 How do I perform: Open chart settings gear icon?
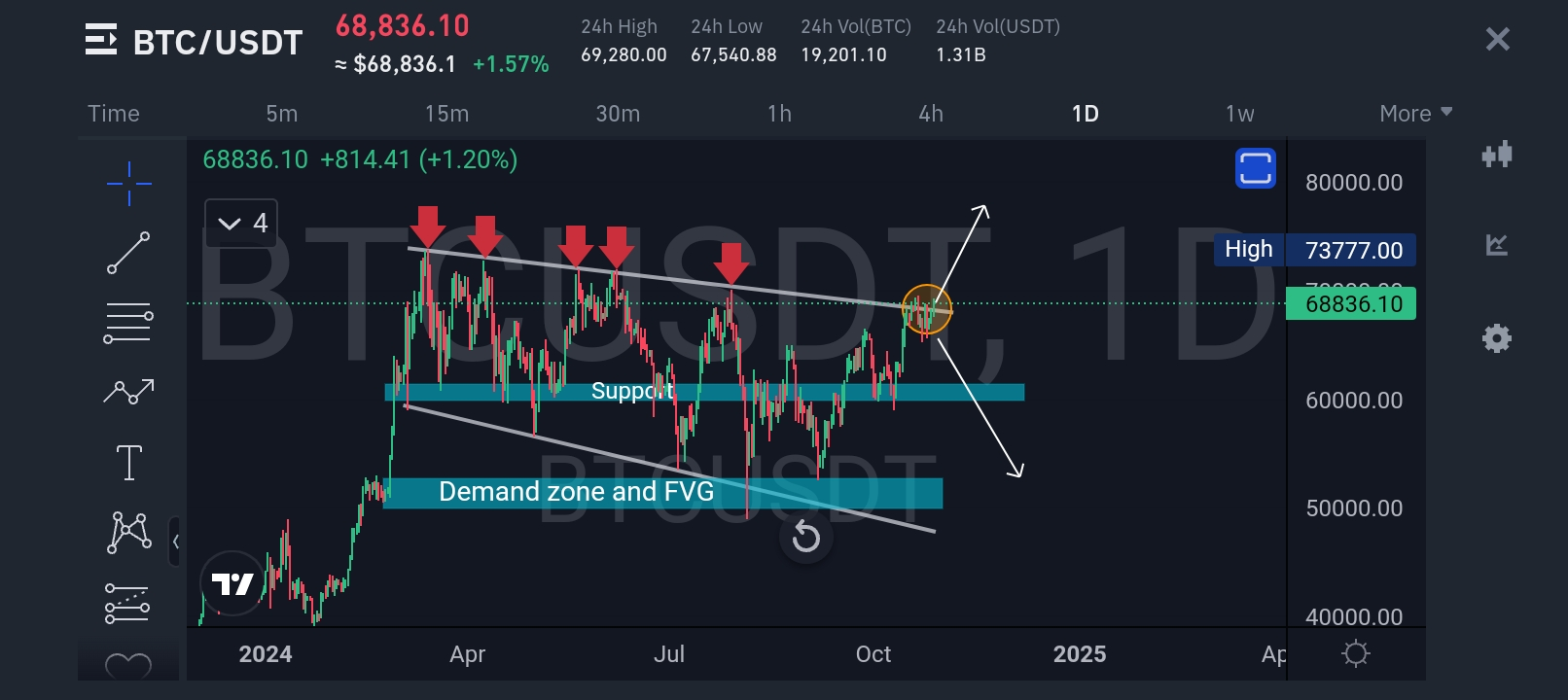1497,338
